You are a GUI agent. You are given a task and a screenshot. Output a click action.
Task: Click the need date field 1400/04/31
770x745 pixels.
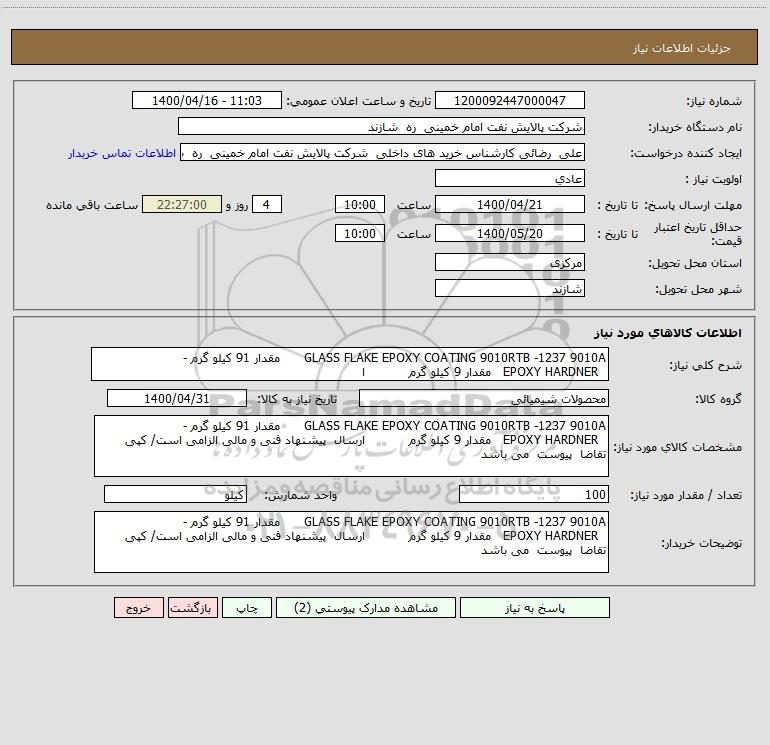177,398
